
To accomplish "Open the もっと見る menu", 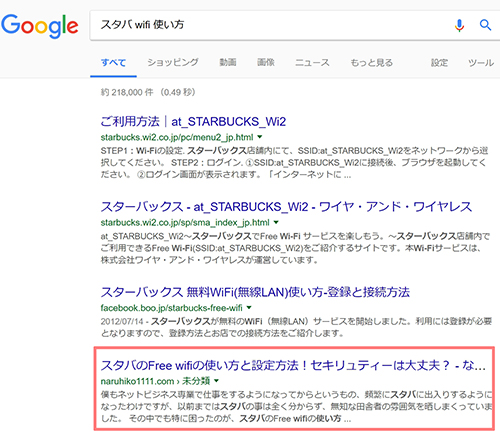I will 371,62.
